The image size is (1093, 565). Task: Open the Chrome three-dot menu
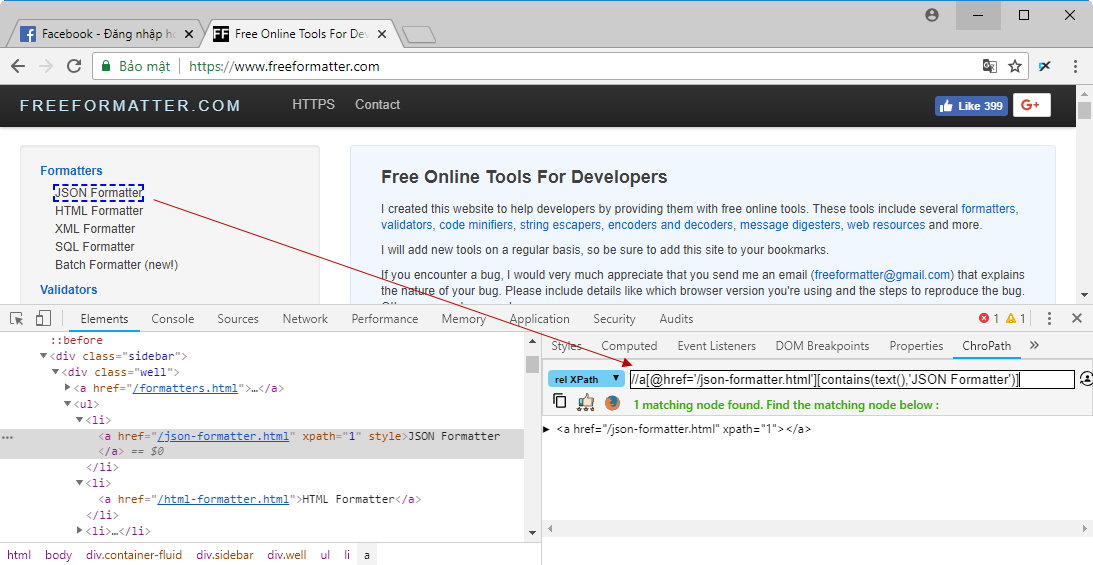click(1076, 66)
